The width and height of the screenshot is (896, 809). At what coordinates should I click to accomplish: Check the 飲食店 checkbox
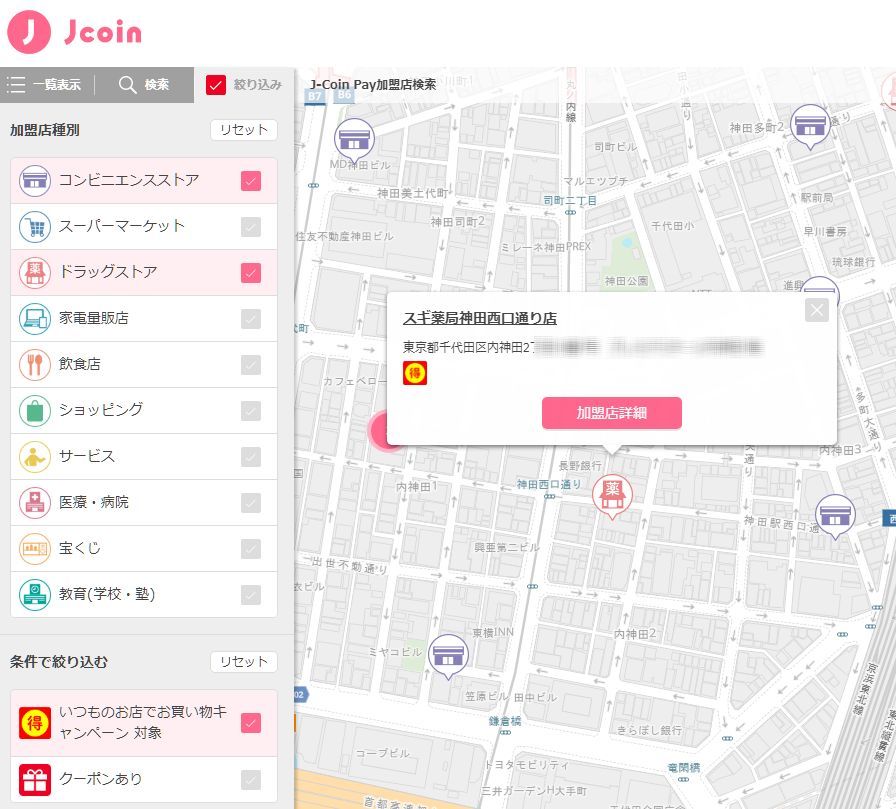click(251, 365)
